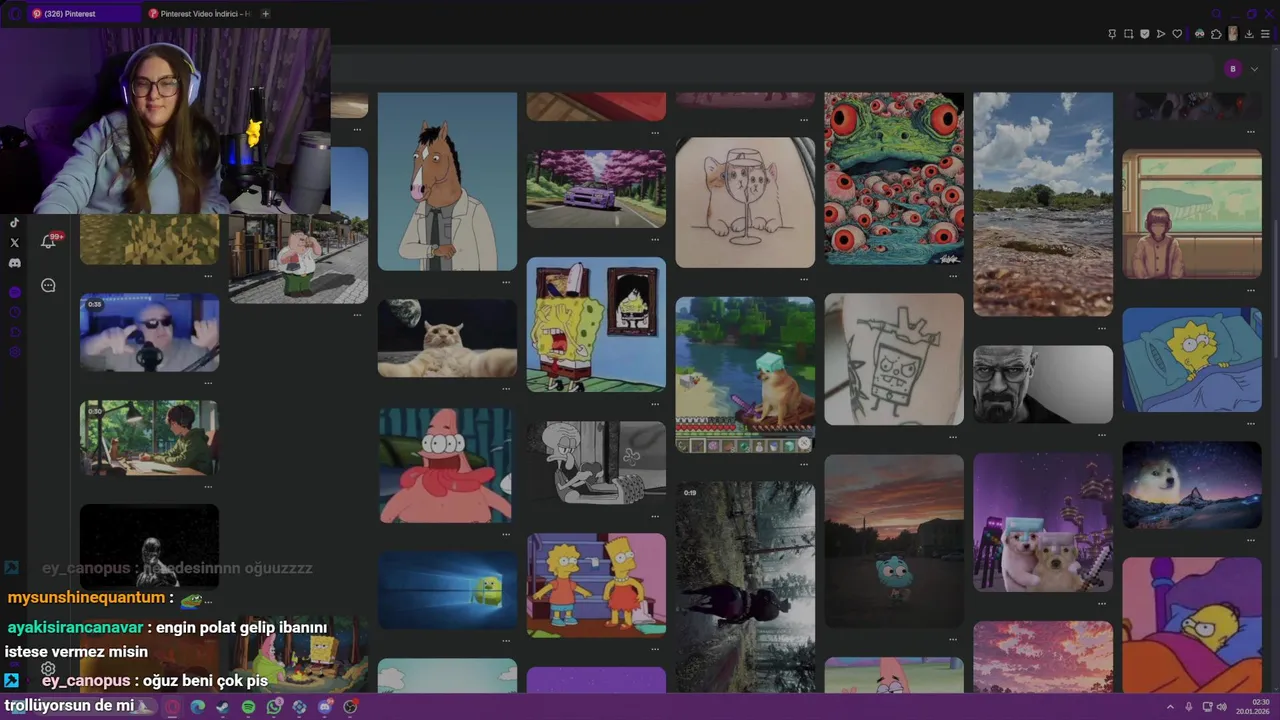The height and width of the screenshot is (720, 1280).
Task: Open Pinterest messages speech bubble
Action: [x=48, y=285]
